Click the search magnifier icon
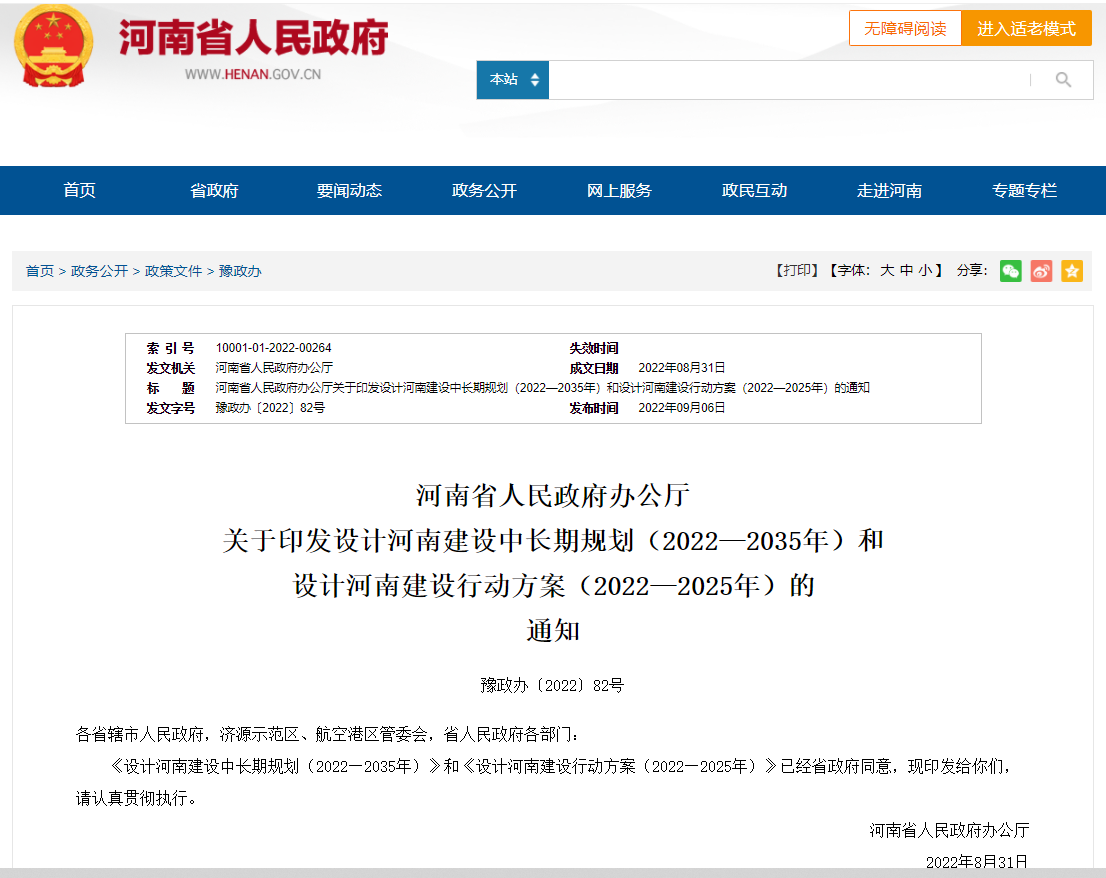The width and height of the screenshot is (1106, 878). (x=1063, y=80)
